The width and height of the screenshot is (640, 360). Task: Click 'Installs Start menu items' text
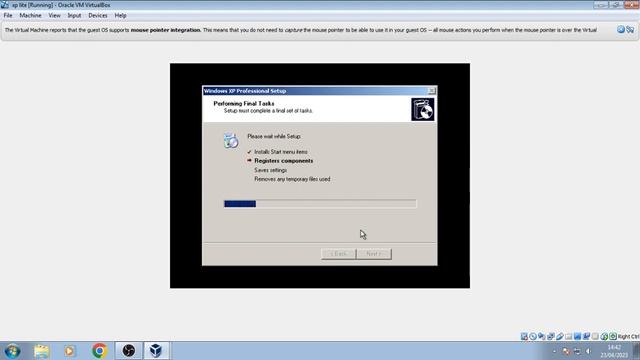click(281, 152)
